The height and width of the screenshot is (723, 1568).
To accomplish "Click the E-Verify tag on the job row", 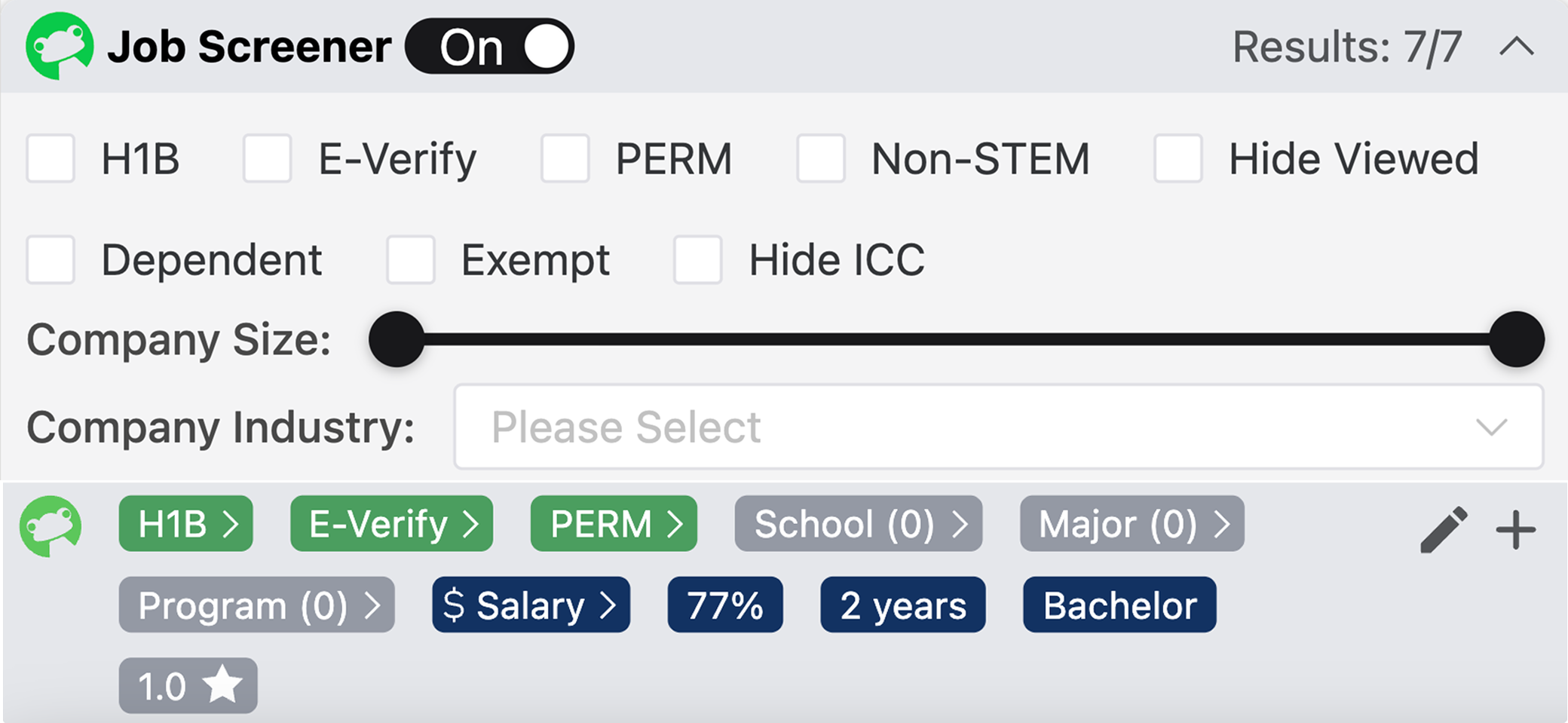I will coord(390,524).
